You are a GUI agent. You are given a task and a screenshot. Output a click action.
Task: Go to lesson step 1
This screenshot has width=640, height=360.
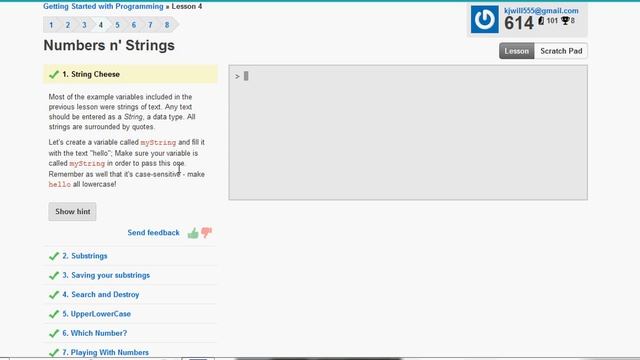tap(51, 25)
